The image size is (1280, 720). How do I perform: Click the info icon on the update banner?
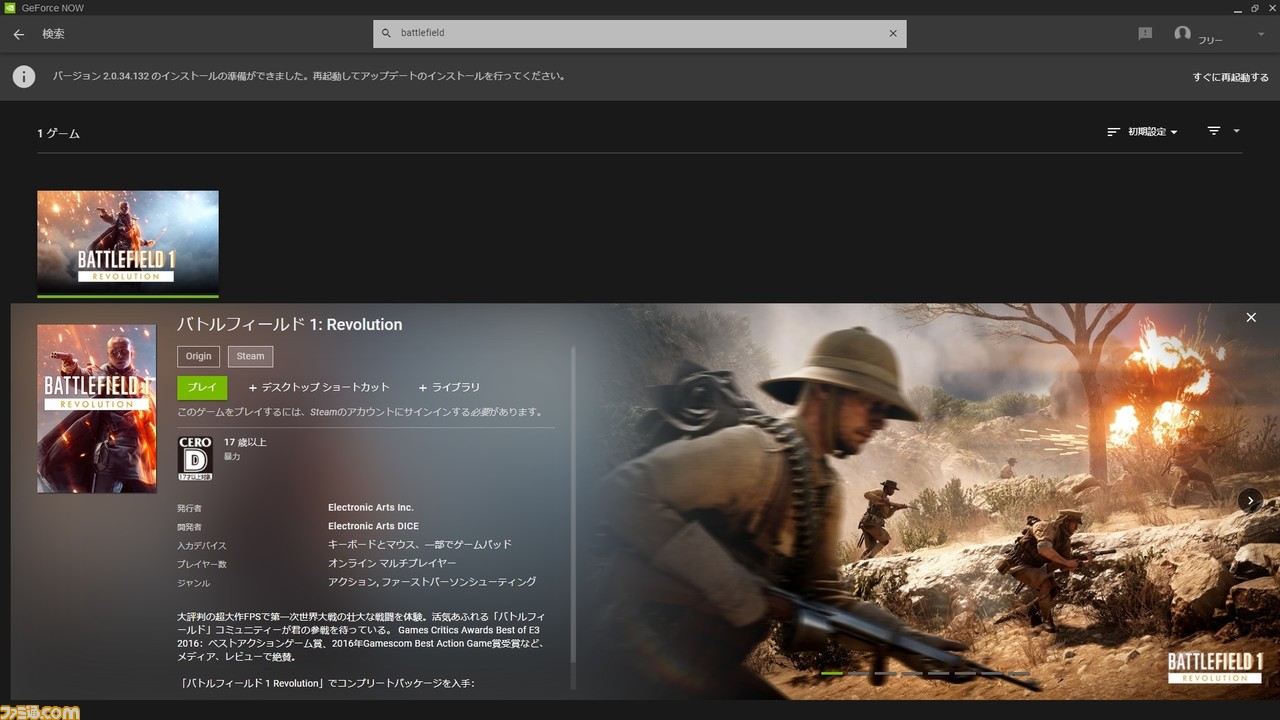click(23, 76)
